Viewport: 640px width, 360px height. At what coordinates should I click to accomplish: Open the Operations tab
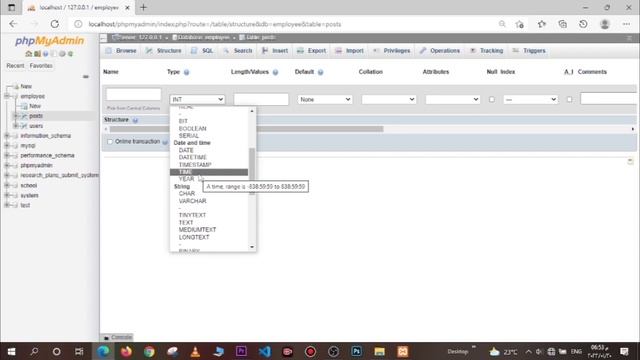[x=440, y=51]
